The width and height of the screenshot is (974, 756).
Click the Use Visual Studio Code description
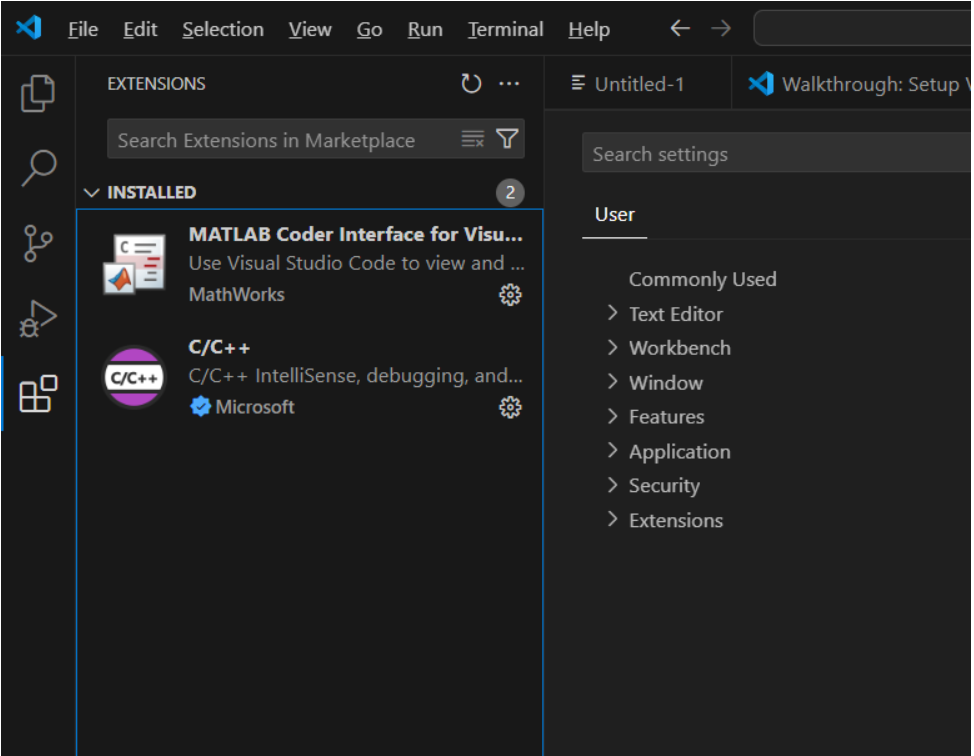pos(357,263)
